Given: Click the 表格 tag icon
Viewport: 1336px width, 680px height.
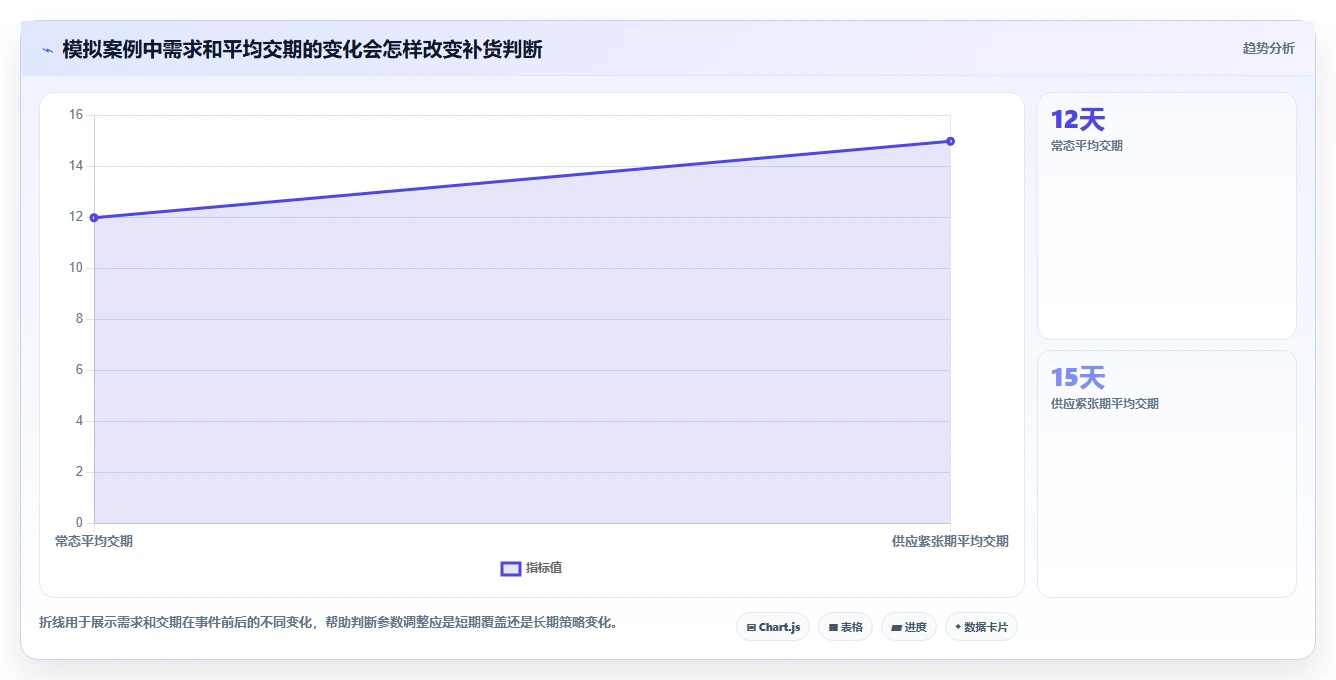Looking at the screenshot, I should point(833,628).
